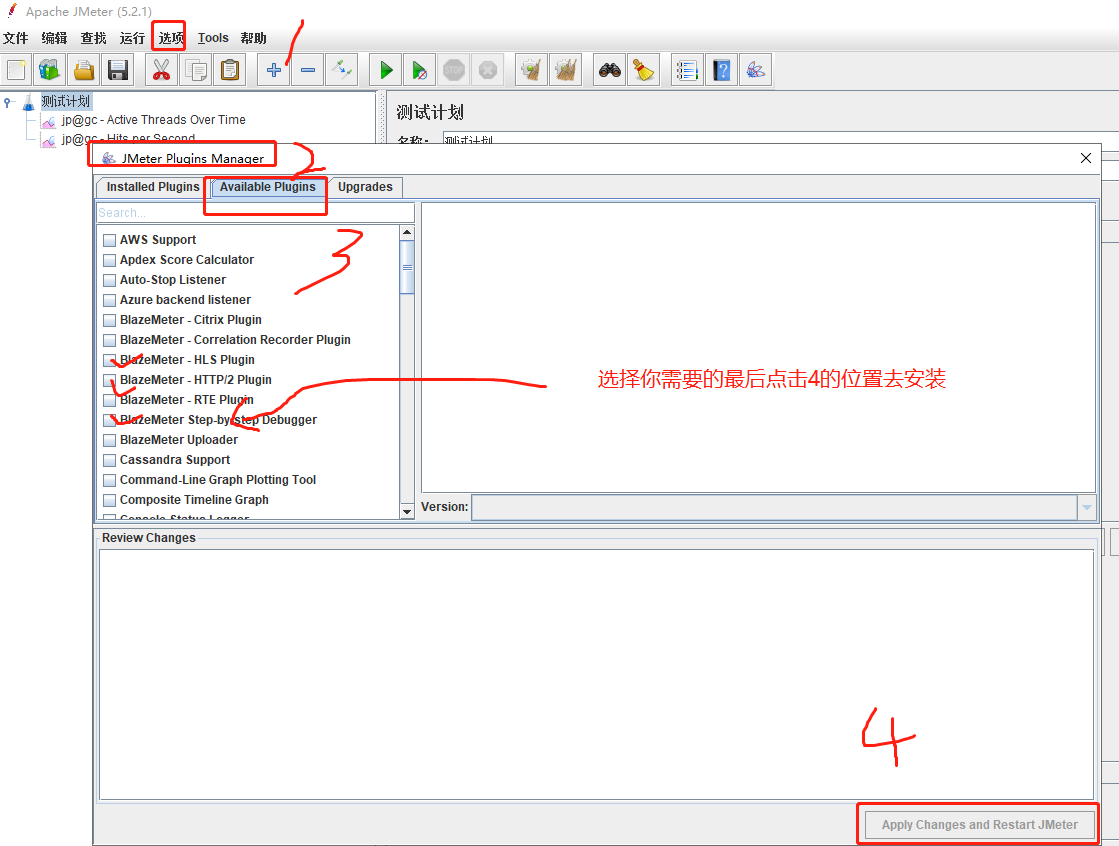This screenshot has width=1119, height=846.
Task: Check BlazeMeter - Citrix Plugin
Action: coord(109,320)
